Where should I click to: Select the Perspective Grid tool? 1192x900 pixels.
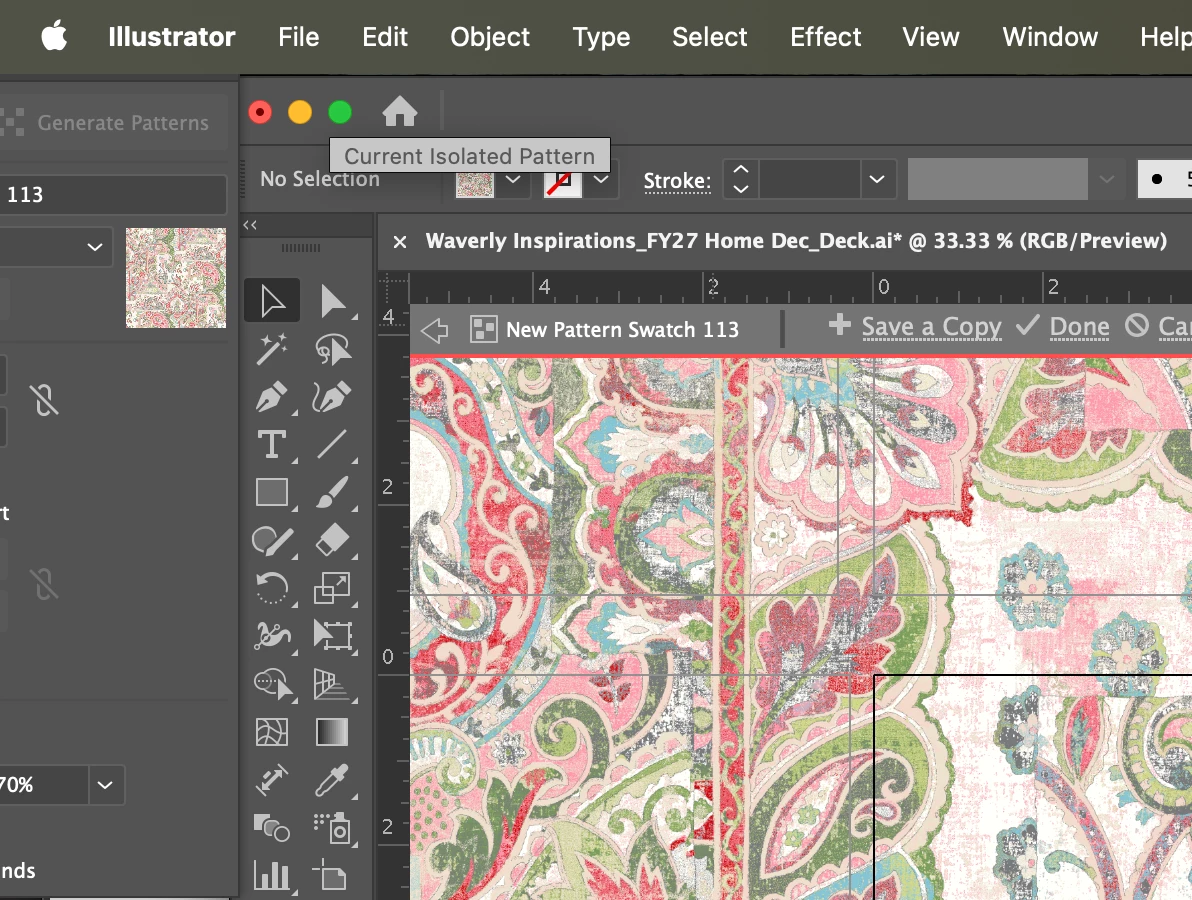[x=332, y=684]
